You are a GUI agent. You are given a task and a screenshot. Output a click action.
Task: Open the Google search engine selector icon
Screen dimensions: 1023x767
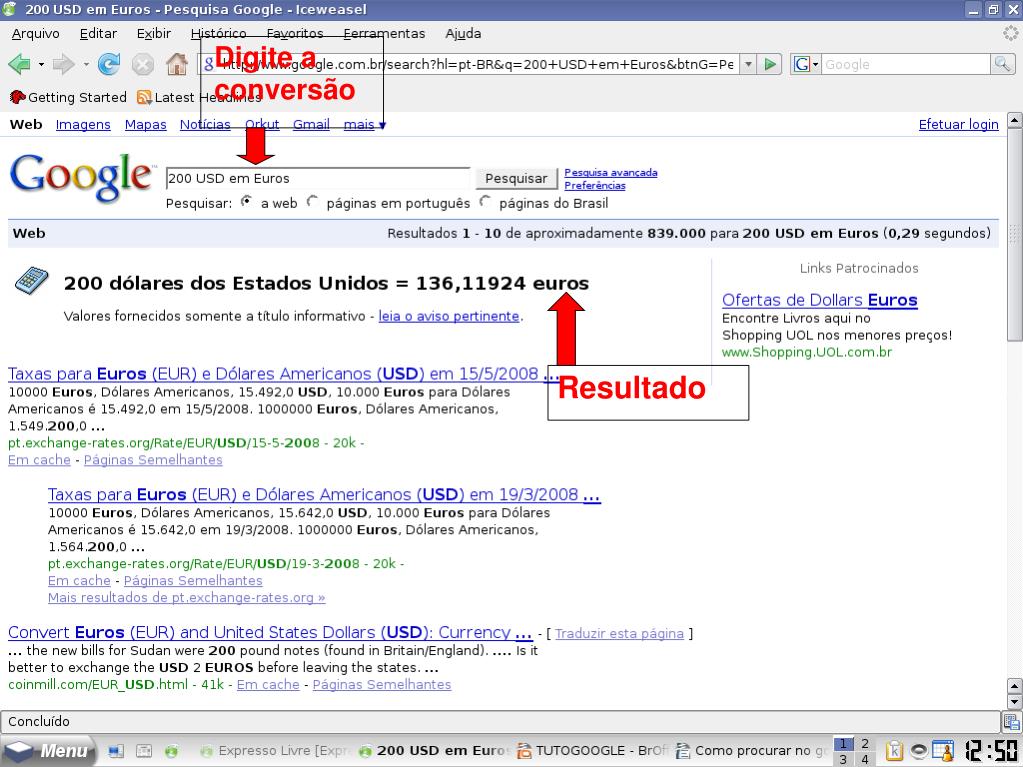pyautogui.click(x=805, y=64)
